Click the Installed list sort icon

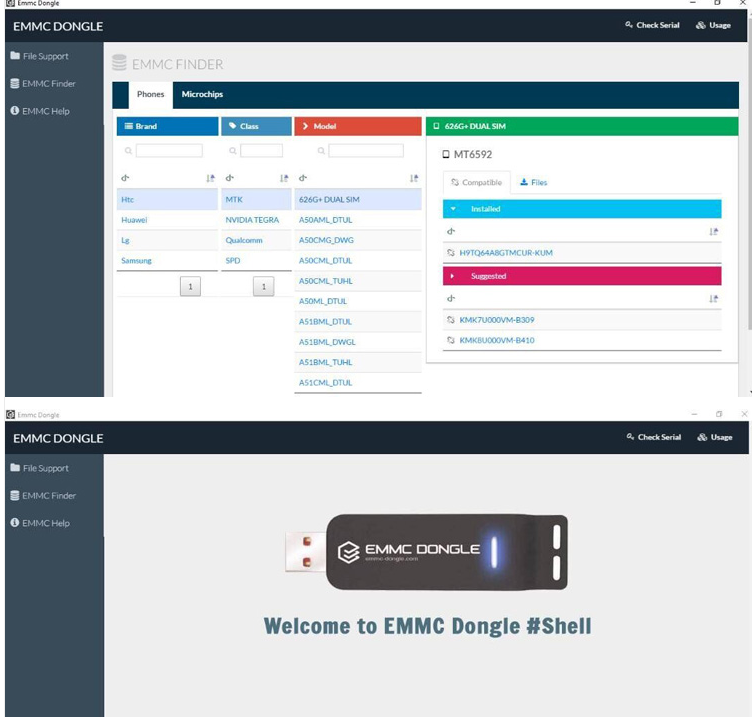[714, 232]
